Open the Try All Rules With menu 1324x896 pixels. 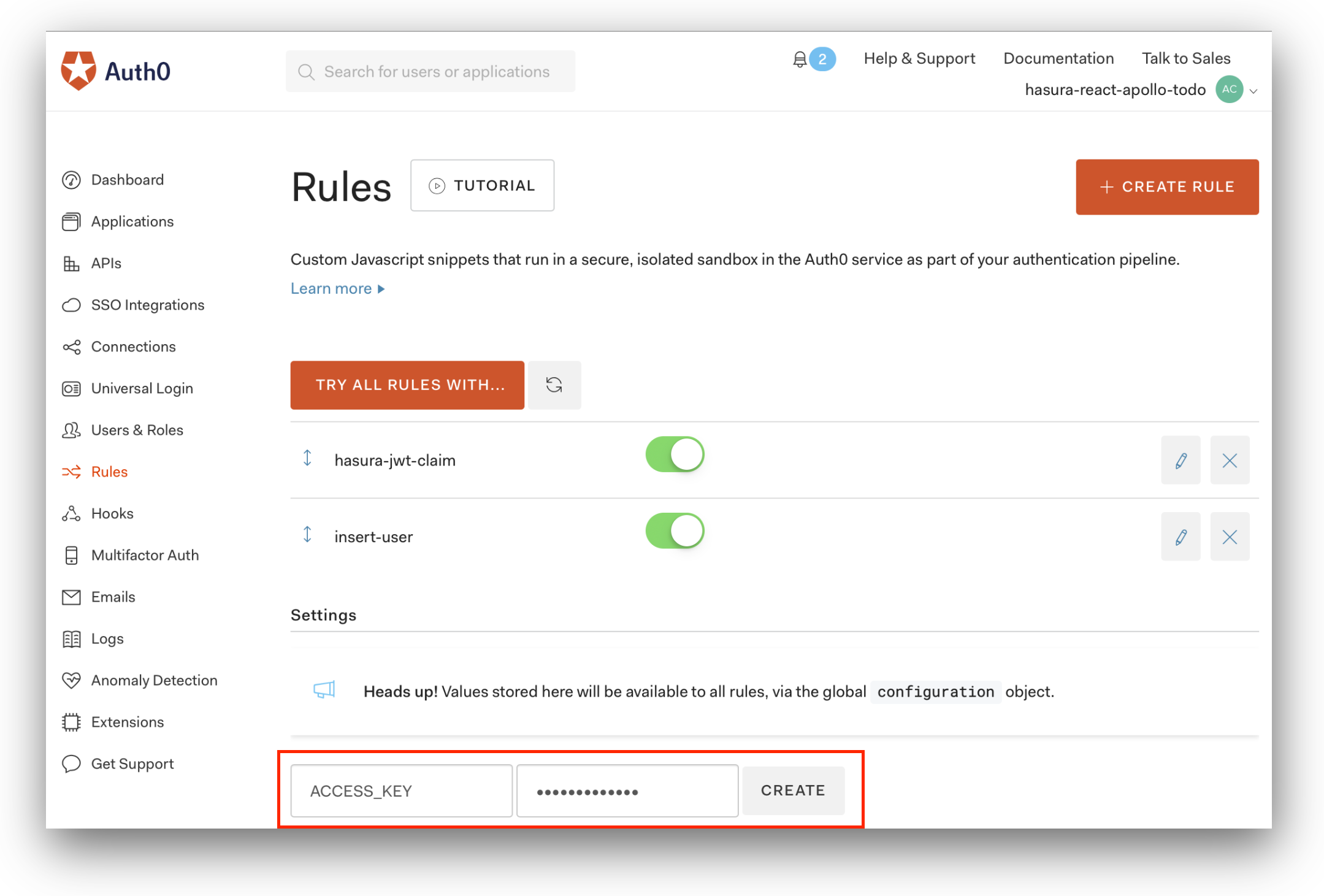point(407,385)
